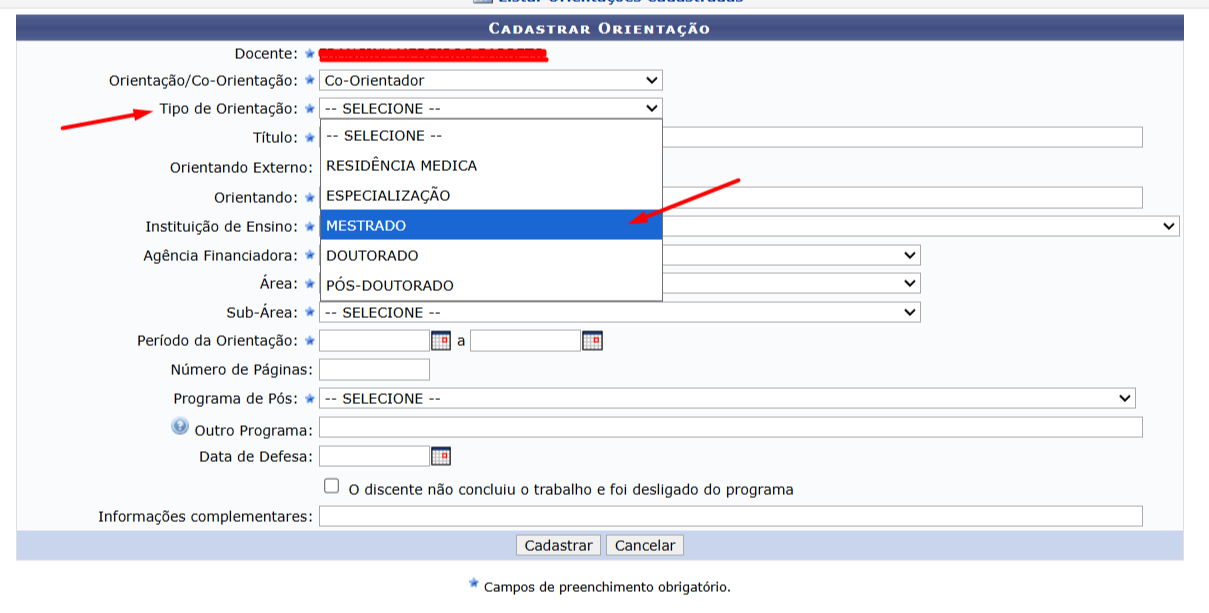Open the Orientação/Co-Orientação dropdown

(491, 80)
